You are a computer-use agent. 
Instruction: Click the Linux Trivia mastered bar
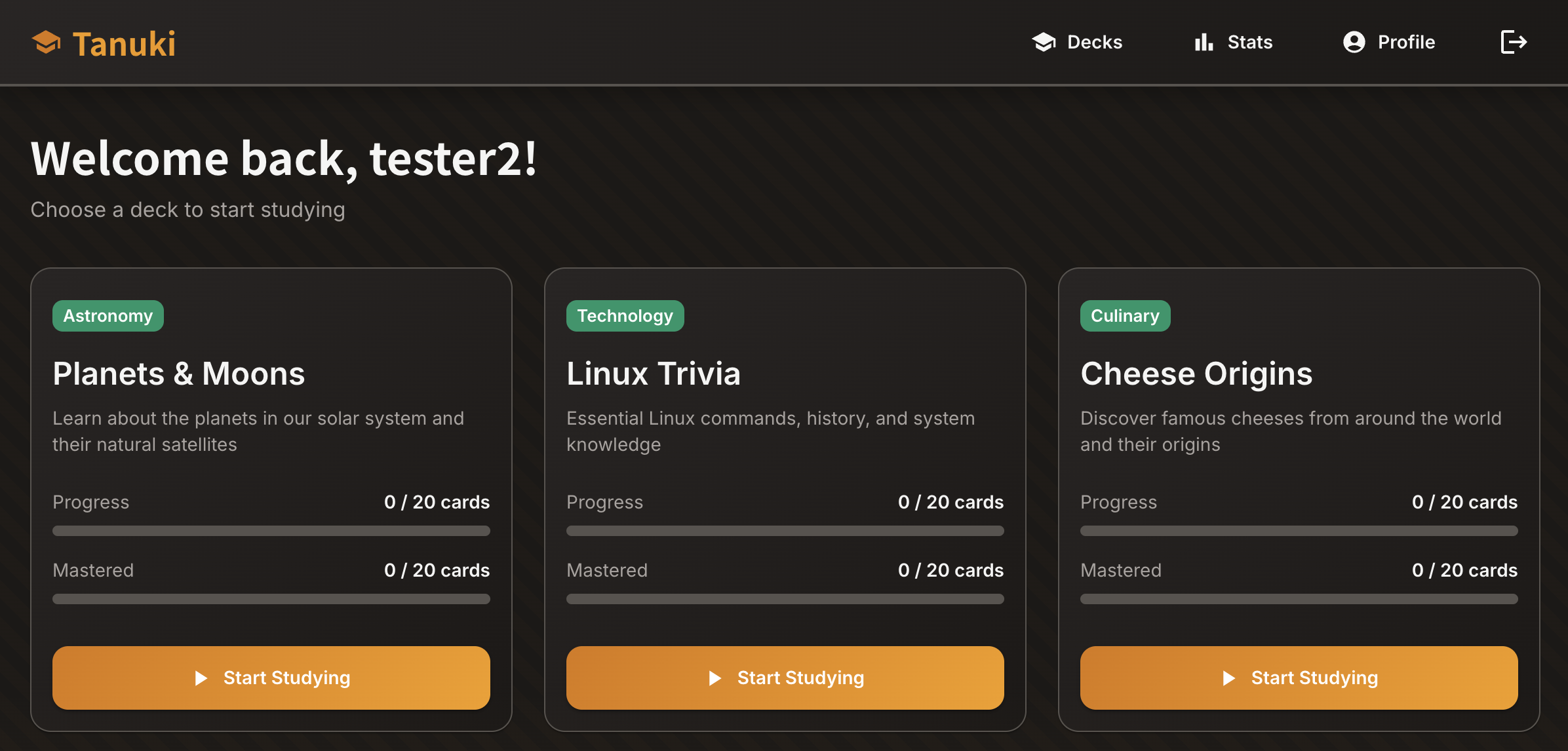(x=785, y=599)
